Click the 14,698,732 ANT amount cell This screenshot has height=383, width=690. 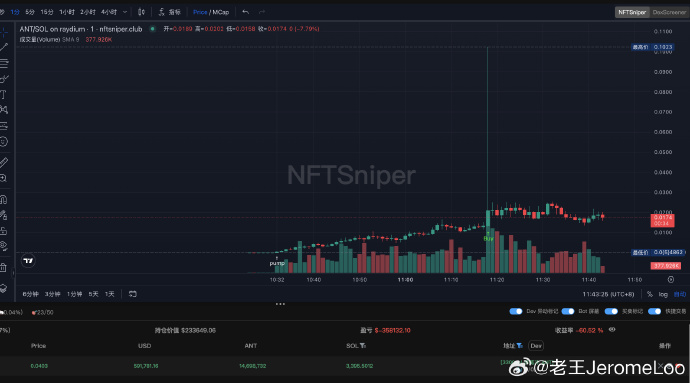[x=252, y=366]
